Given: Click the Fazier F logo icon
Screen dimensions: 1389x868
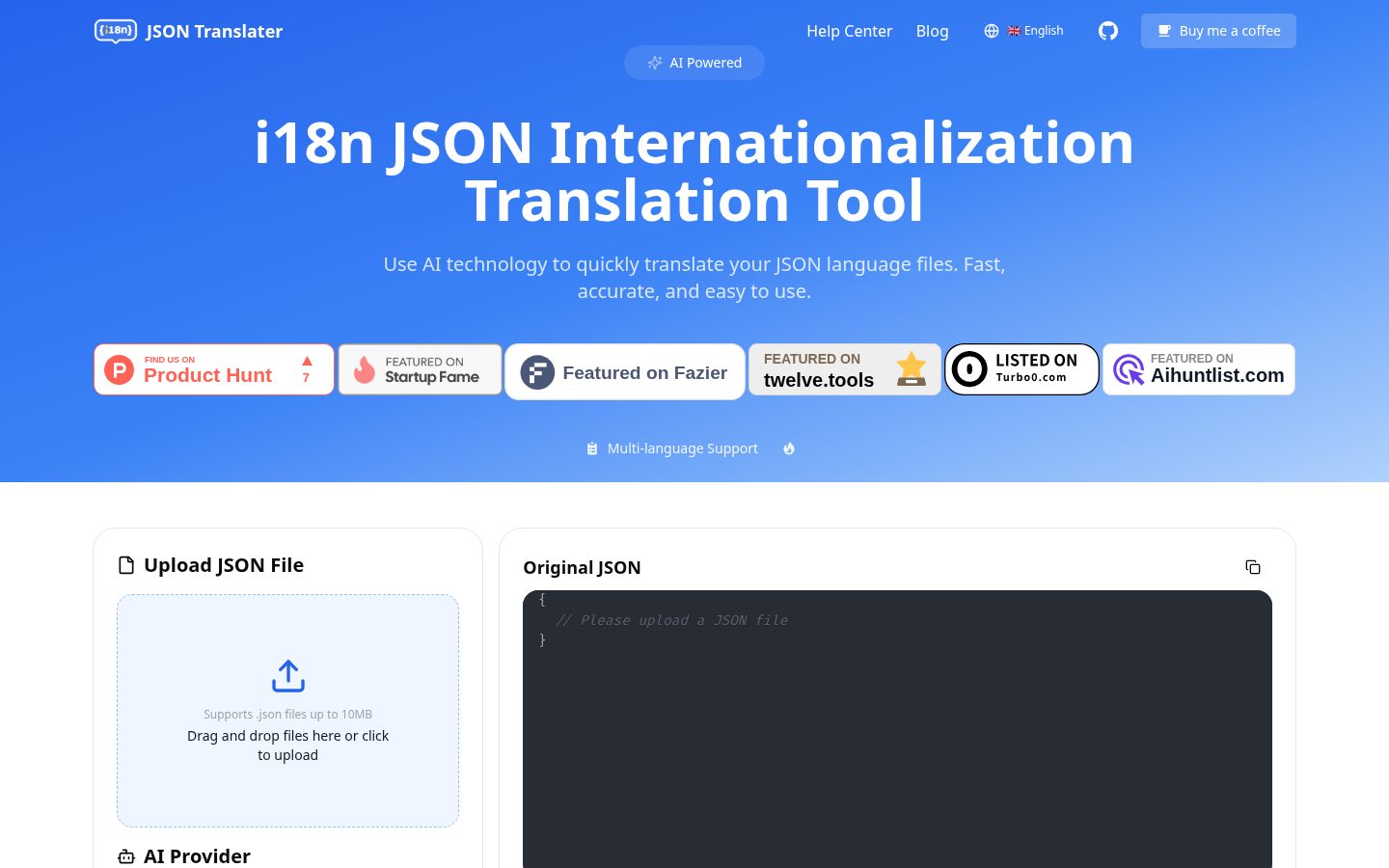Looking at the screenshot, I should tap(537, 372).
